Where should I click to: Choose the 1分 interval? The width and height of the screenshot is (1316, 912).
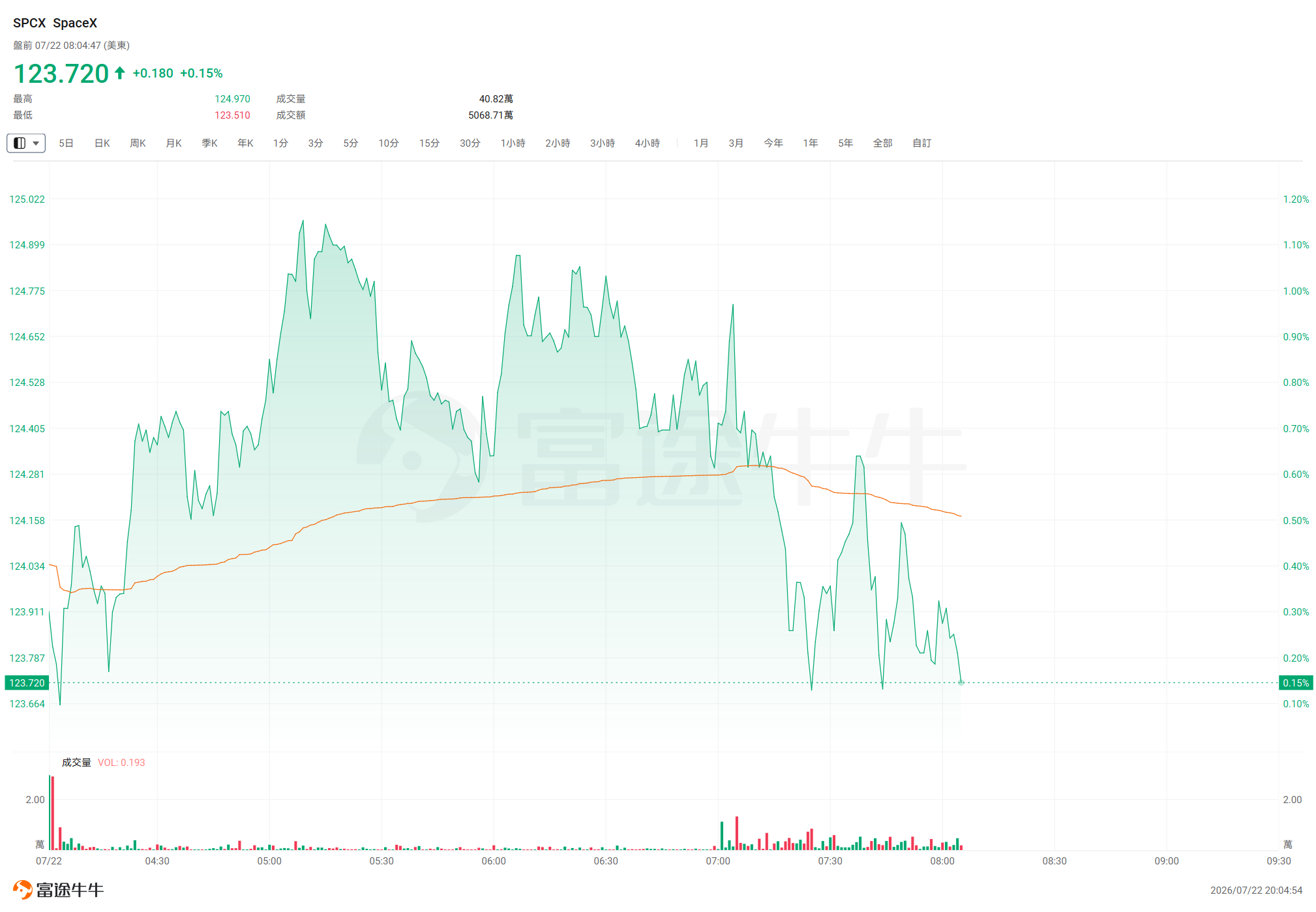tap(280, 143)
